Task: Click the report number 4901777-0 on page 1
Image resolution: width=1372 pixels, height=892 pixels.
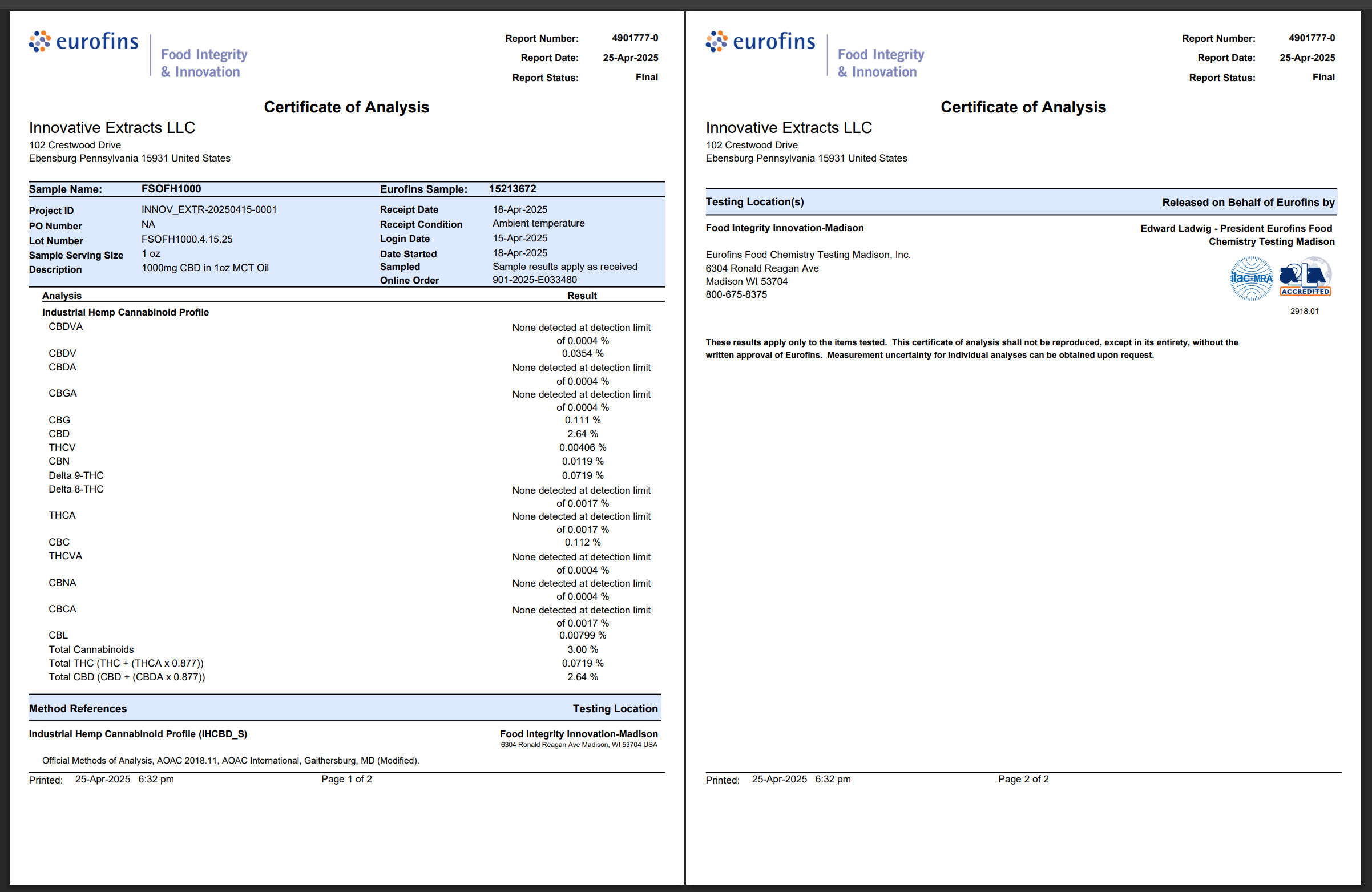Action: [x=635, y=38]
